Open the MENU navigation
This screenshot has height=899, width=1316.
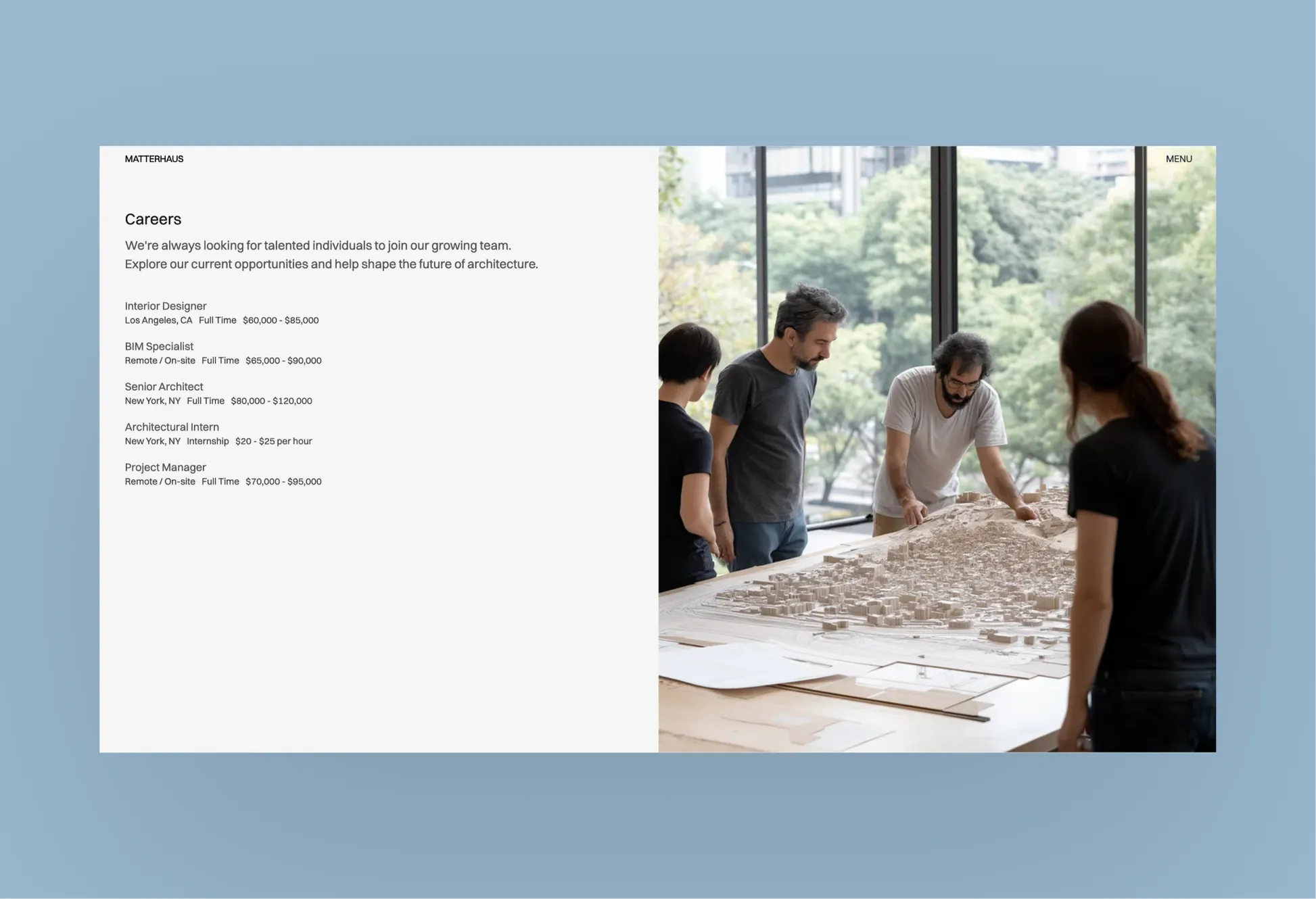(1178, 159)
